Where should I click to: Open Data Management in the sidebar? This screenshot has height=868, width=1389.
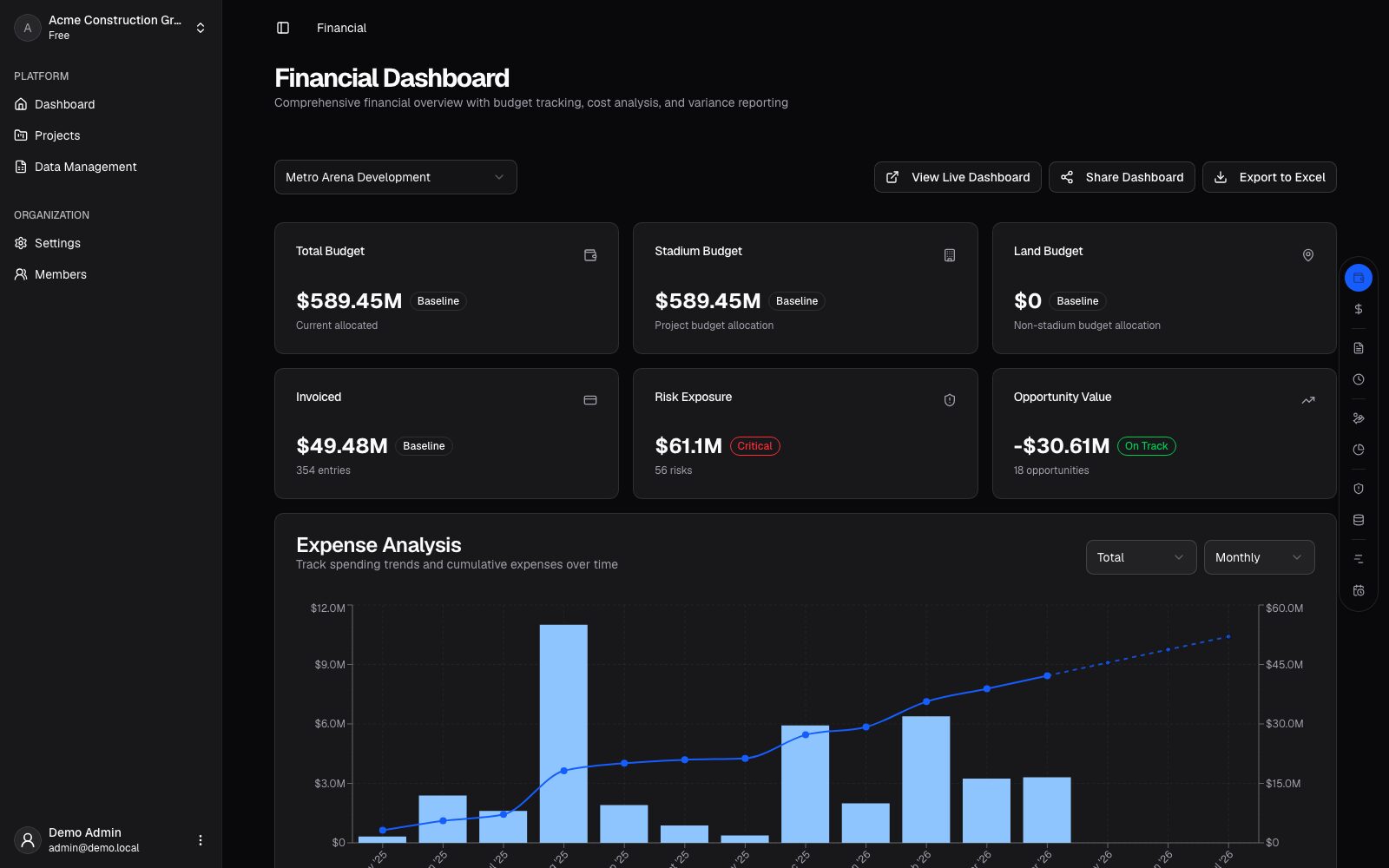111,167
